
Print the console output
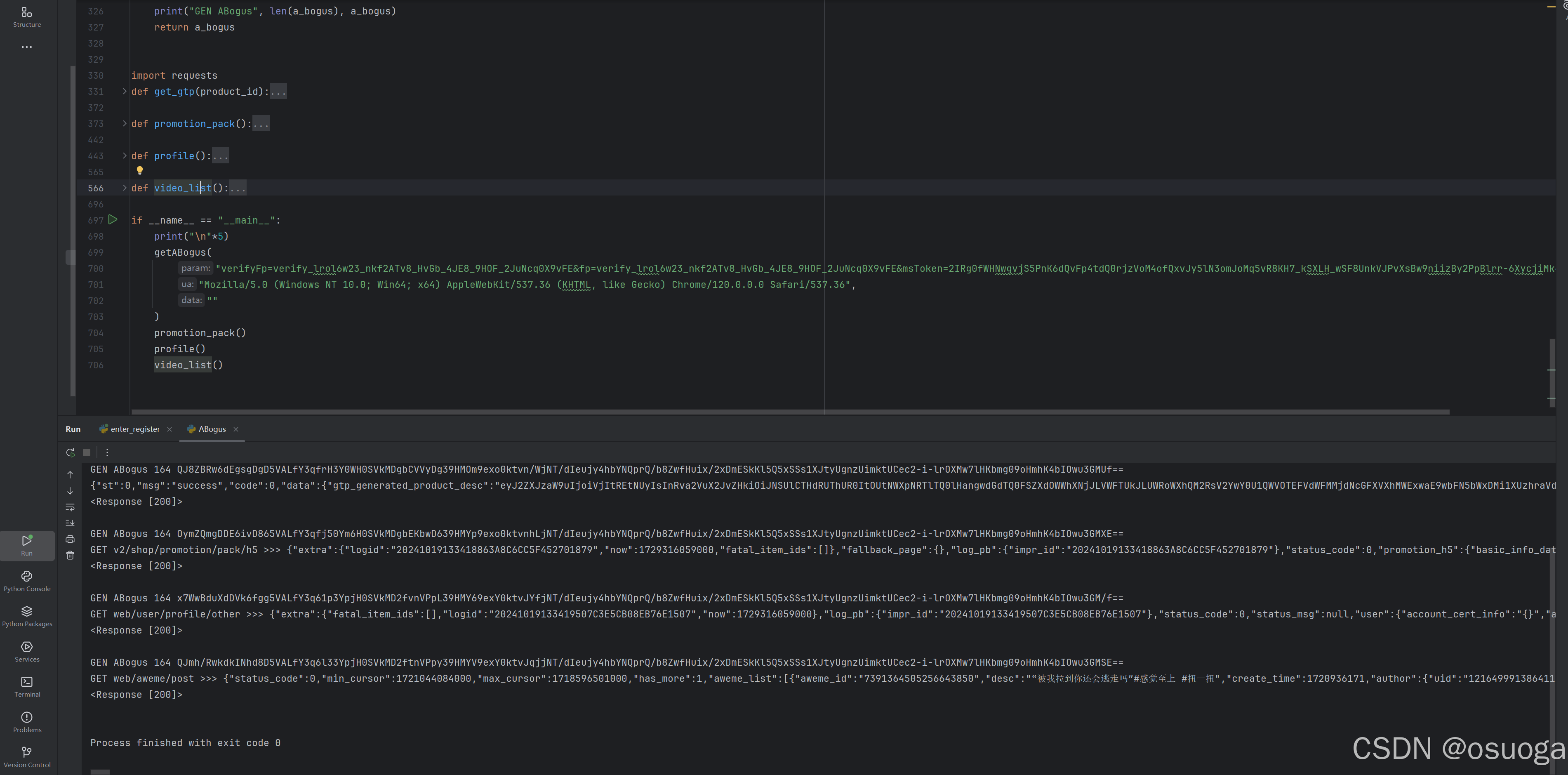(x=71, y=539)
